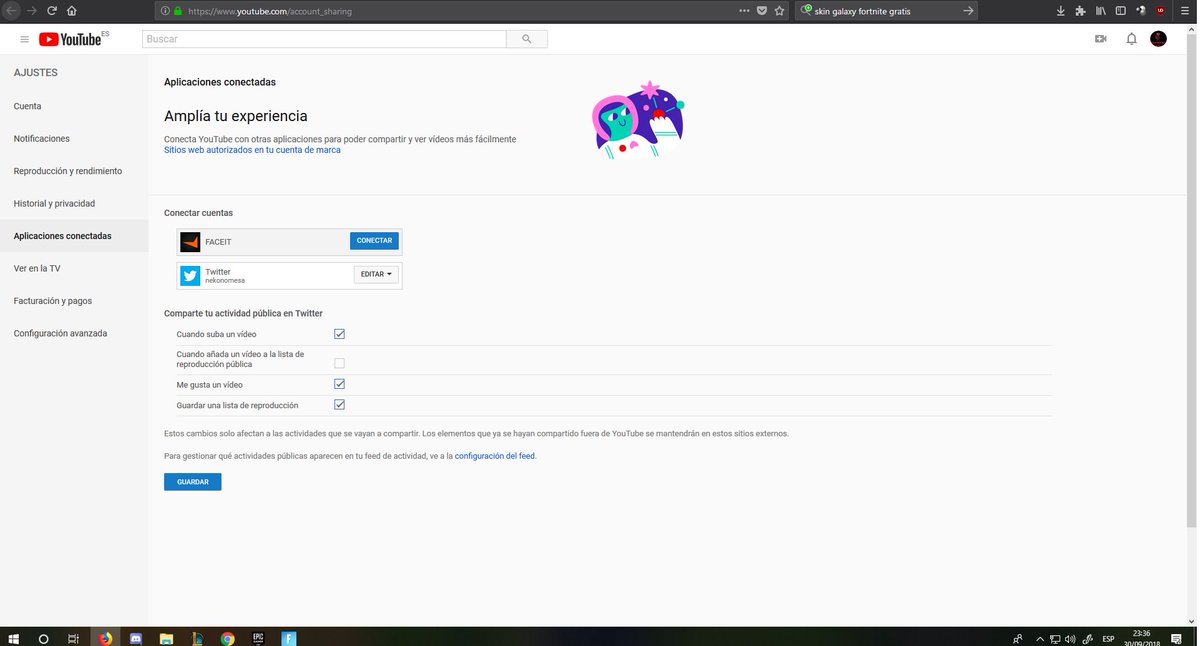
Task: Launch Epic Games from the taskbar
Action: [x=257, y=638]
